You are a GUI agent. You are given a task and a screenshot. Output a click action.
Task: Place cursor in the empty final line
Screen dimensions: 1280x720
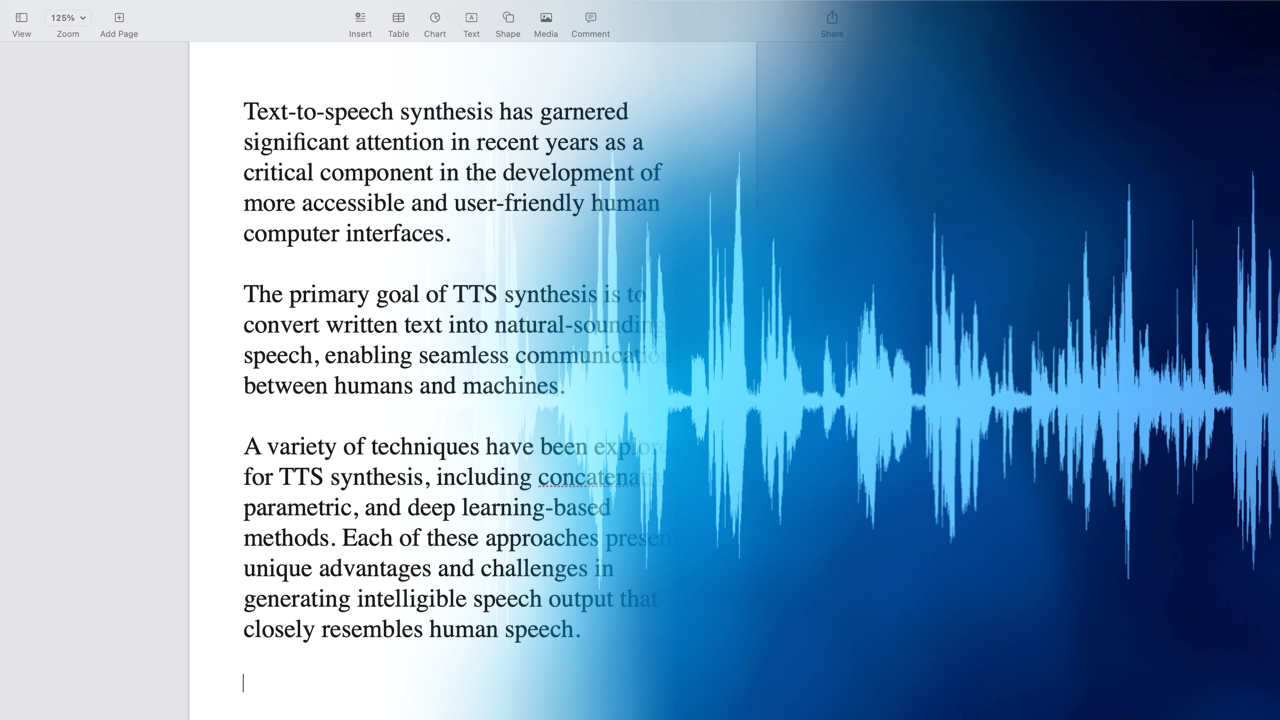click(245, 682)
